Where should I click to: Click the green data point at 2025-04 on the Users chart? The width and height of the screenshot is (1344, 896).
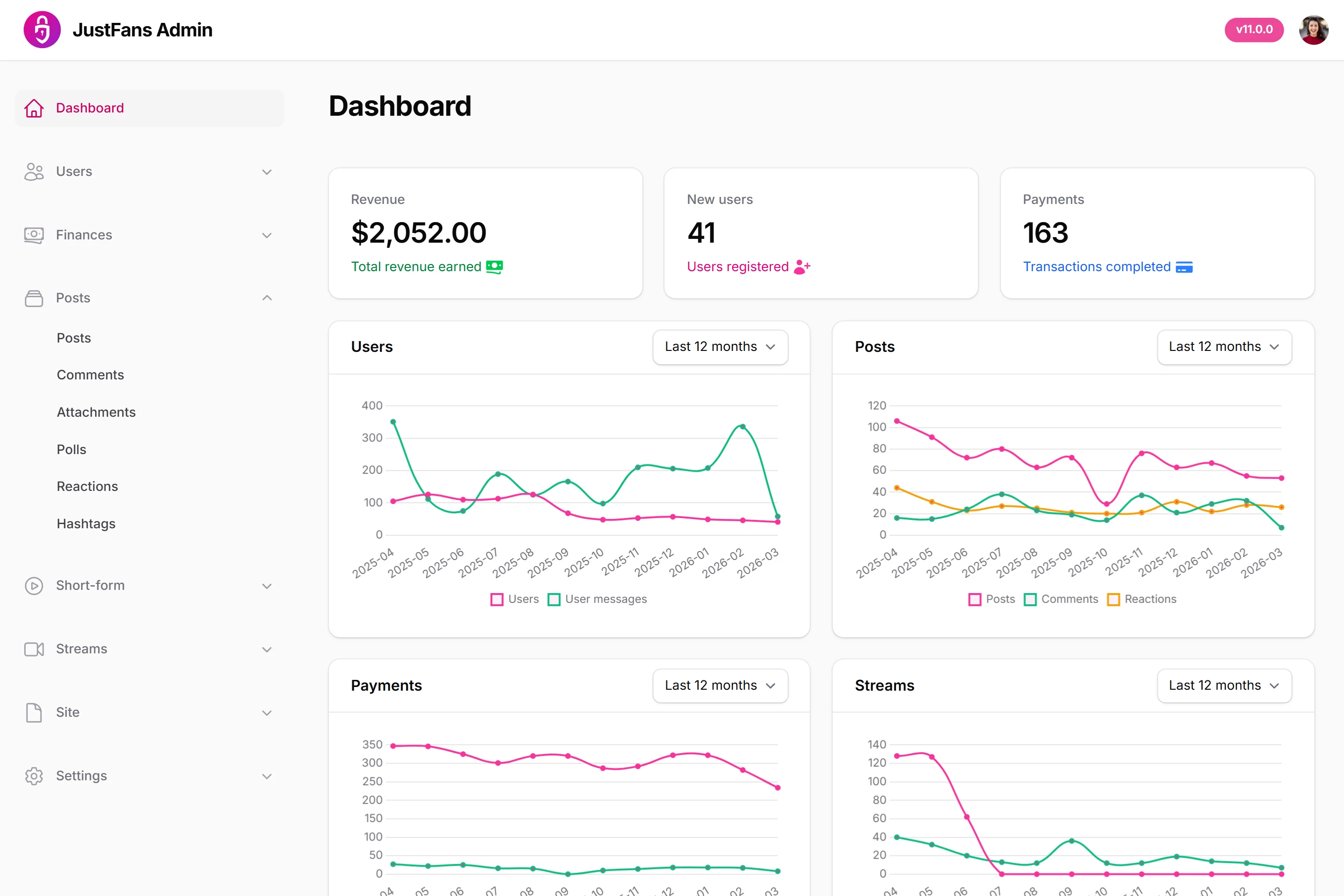pos(393,422)
